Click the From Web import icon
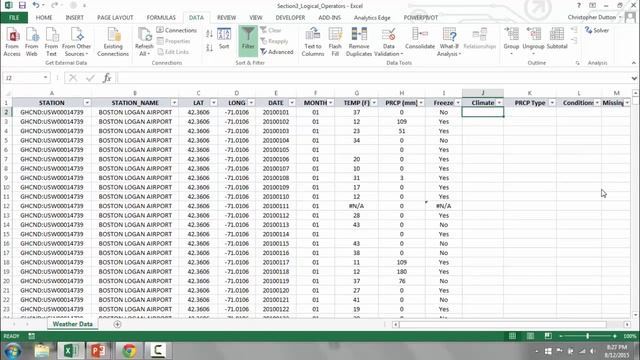This screenshot has height=360, width=640. coord(31,41)
